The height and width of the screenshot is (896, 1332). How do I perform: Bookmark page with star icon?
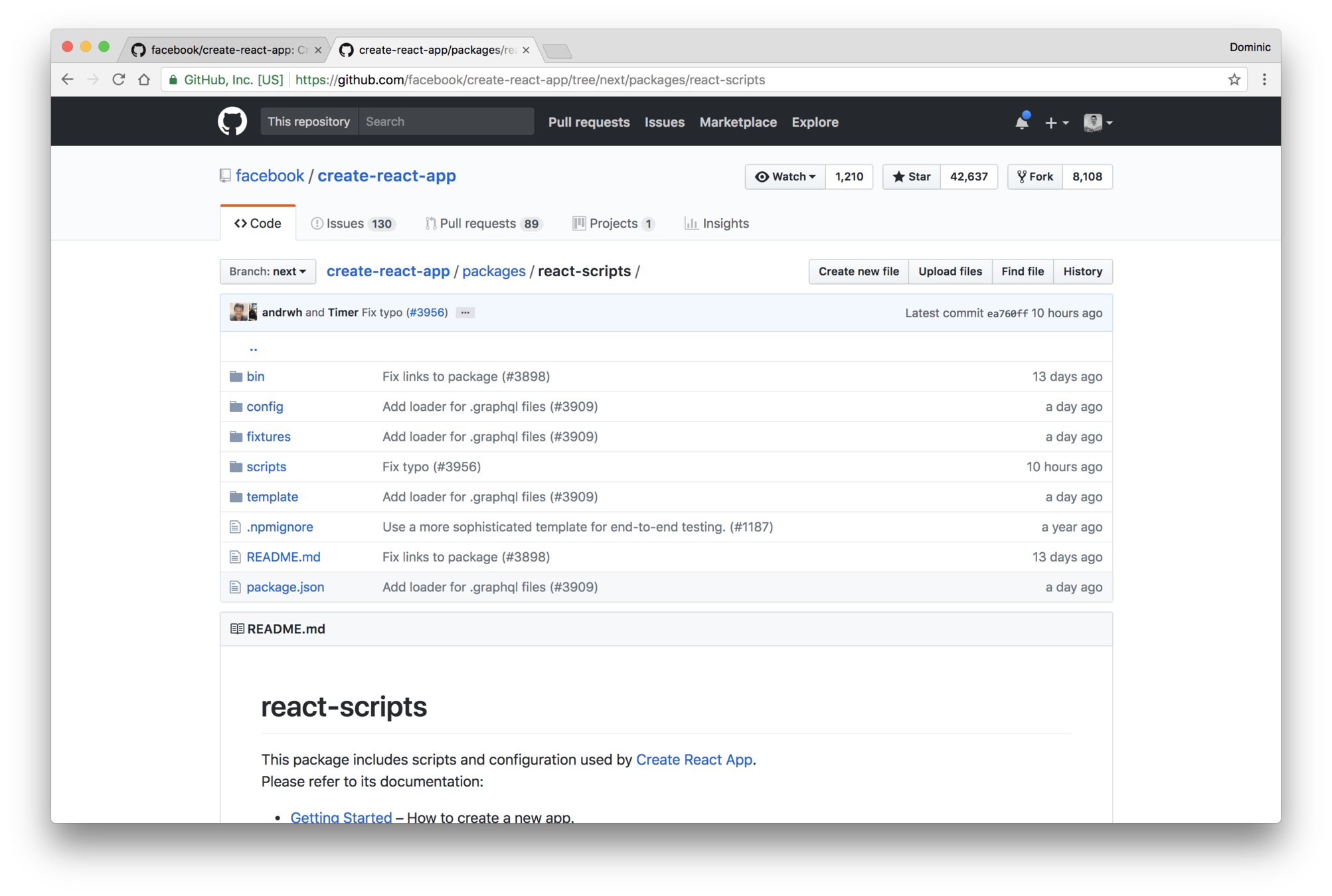(1234, 80)
